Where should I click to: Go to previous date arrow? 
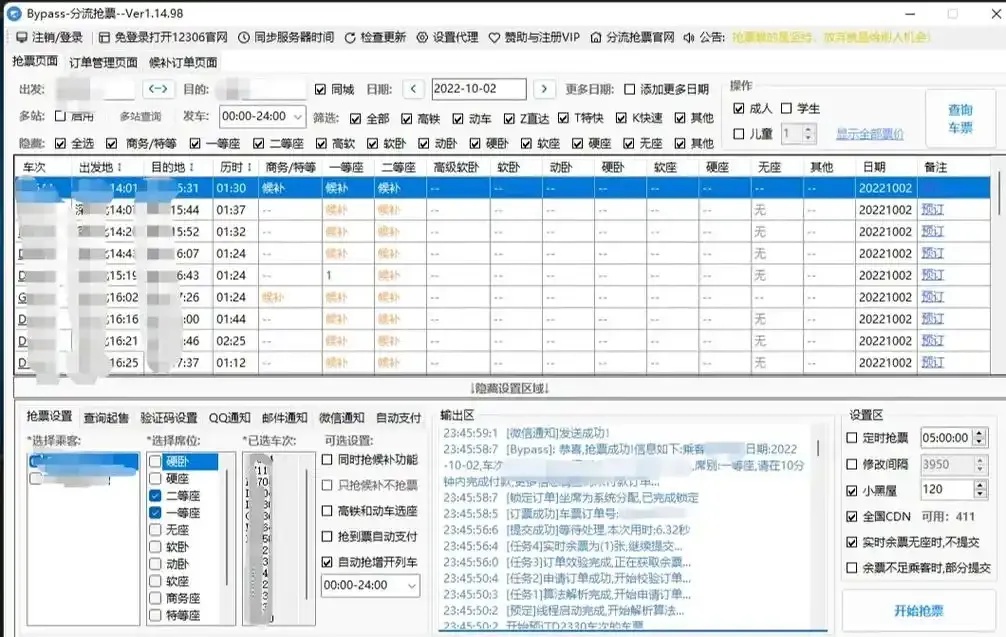click(413, 89)
